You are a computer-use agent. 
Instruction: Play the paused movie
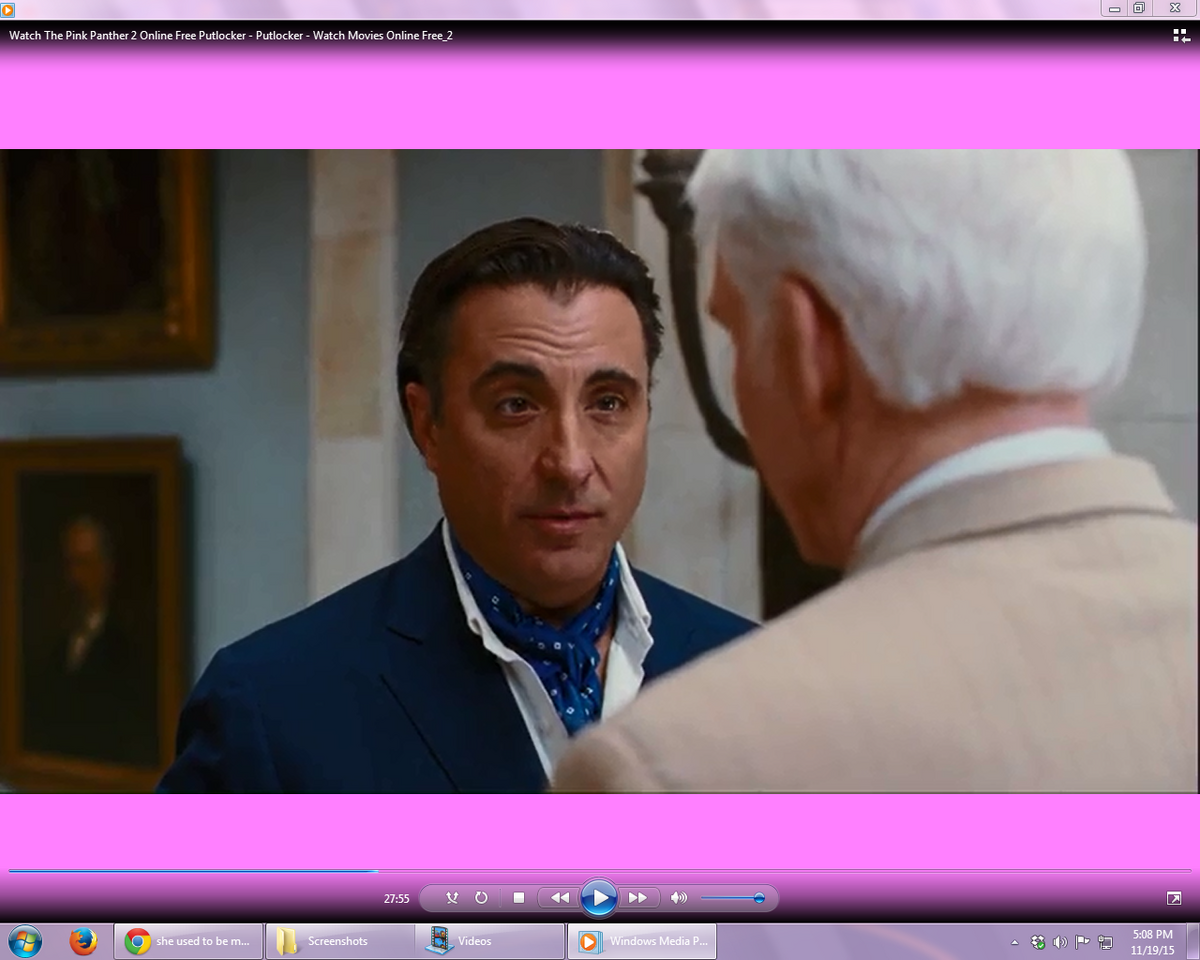(x=598, y=898)
